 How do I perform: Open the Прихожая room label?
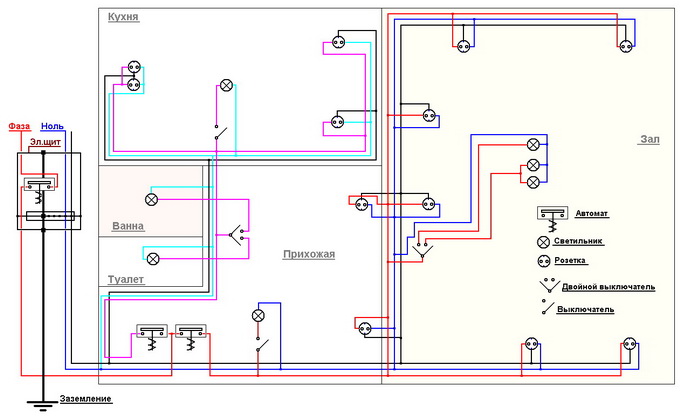308,254
